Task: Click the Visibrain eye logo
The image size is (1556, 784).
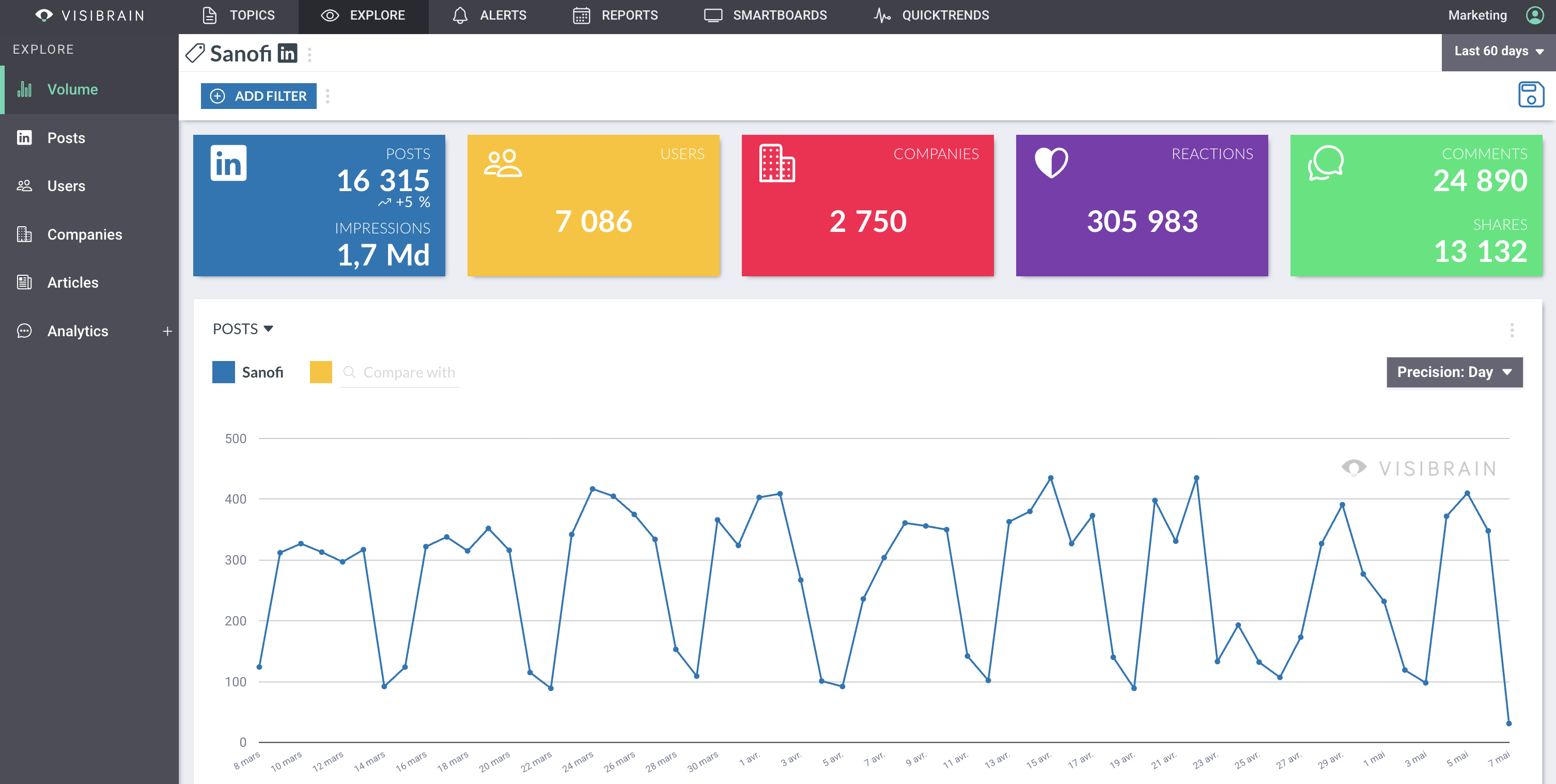Action: point(44,15)
